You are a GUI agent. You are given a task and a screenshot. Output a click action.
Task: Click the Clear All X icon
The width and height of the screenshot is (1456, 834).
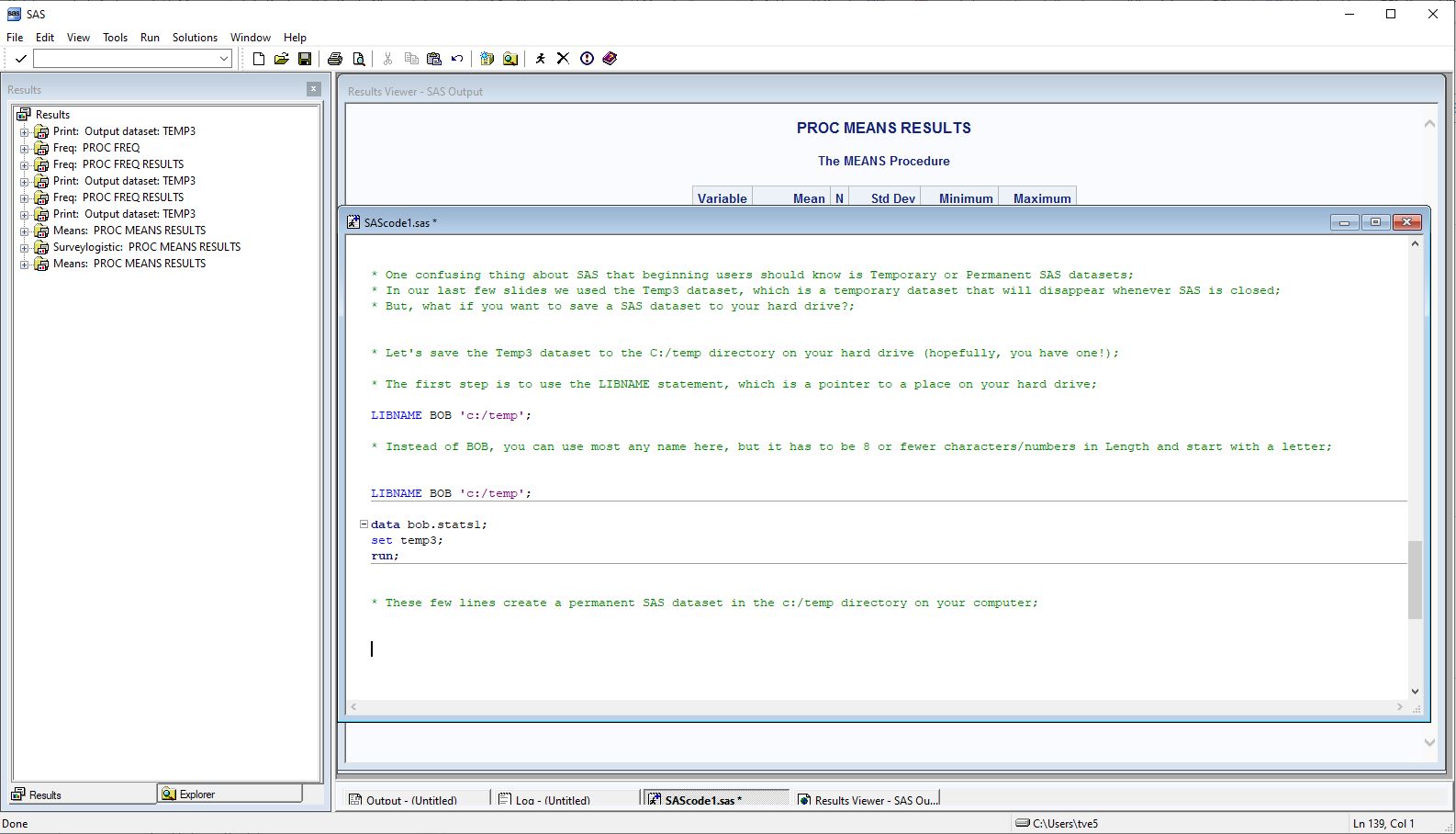point(563,59)
